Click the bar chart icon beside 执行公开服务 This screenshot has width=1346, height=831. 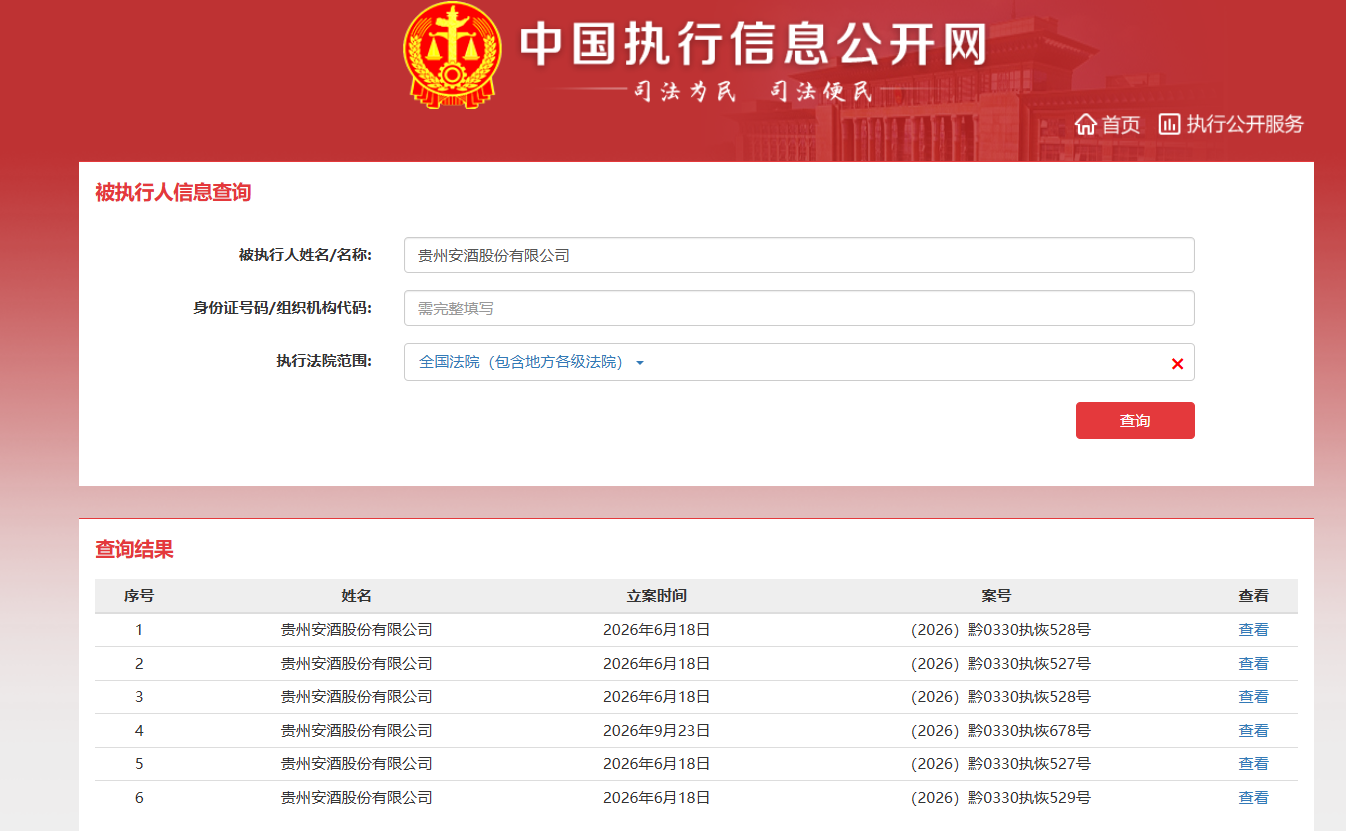pos(1169,124)
